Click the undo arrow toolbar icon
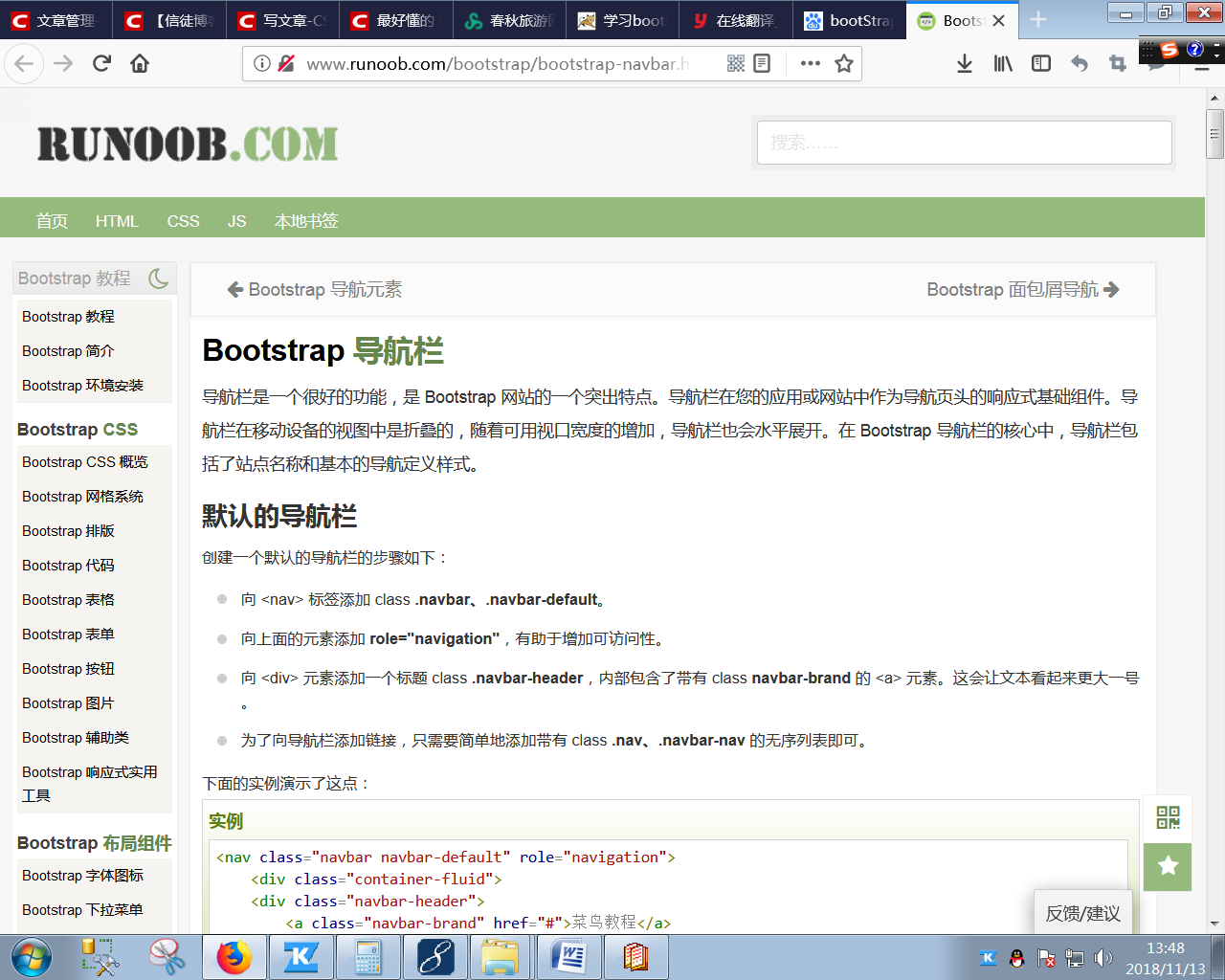The image size is (1225, 980). (x=1080, y=63)
